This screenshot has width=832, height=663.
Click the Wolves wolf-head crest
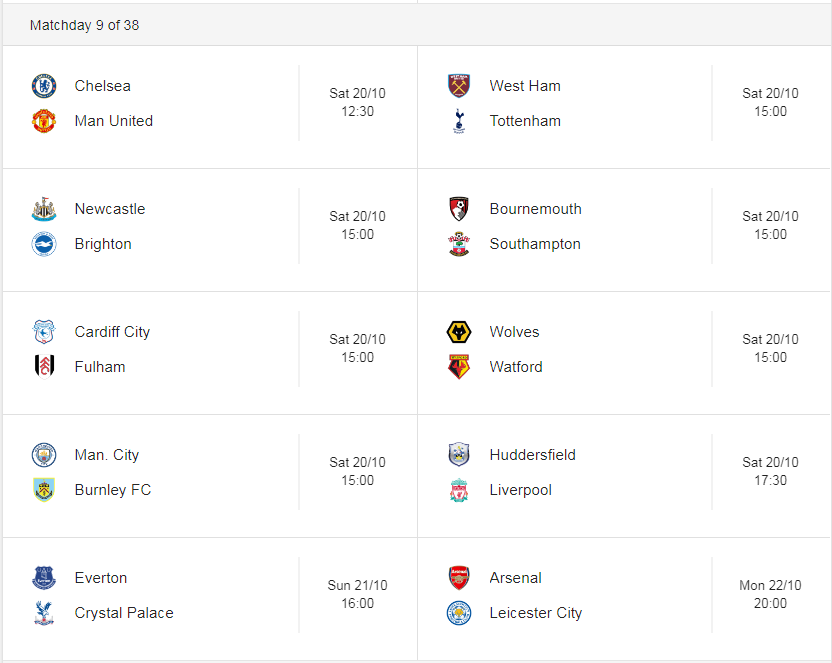pos(459,332)
